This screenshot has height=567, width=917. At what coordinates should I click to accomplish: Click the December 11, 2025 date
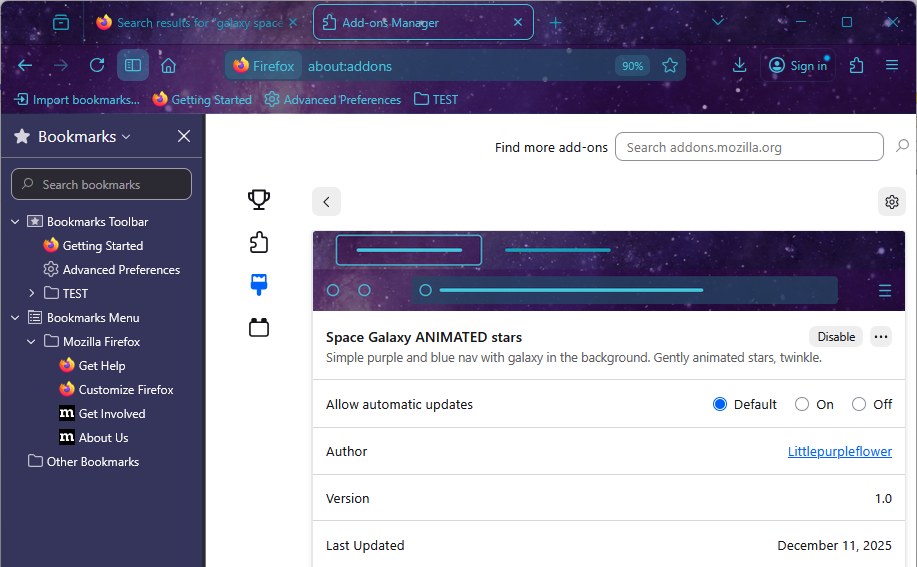pyautogui.click(x=834, y=545)
